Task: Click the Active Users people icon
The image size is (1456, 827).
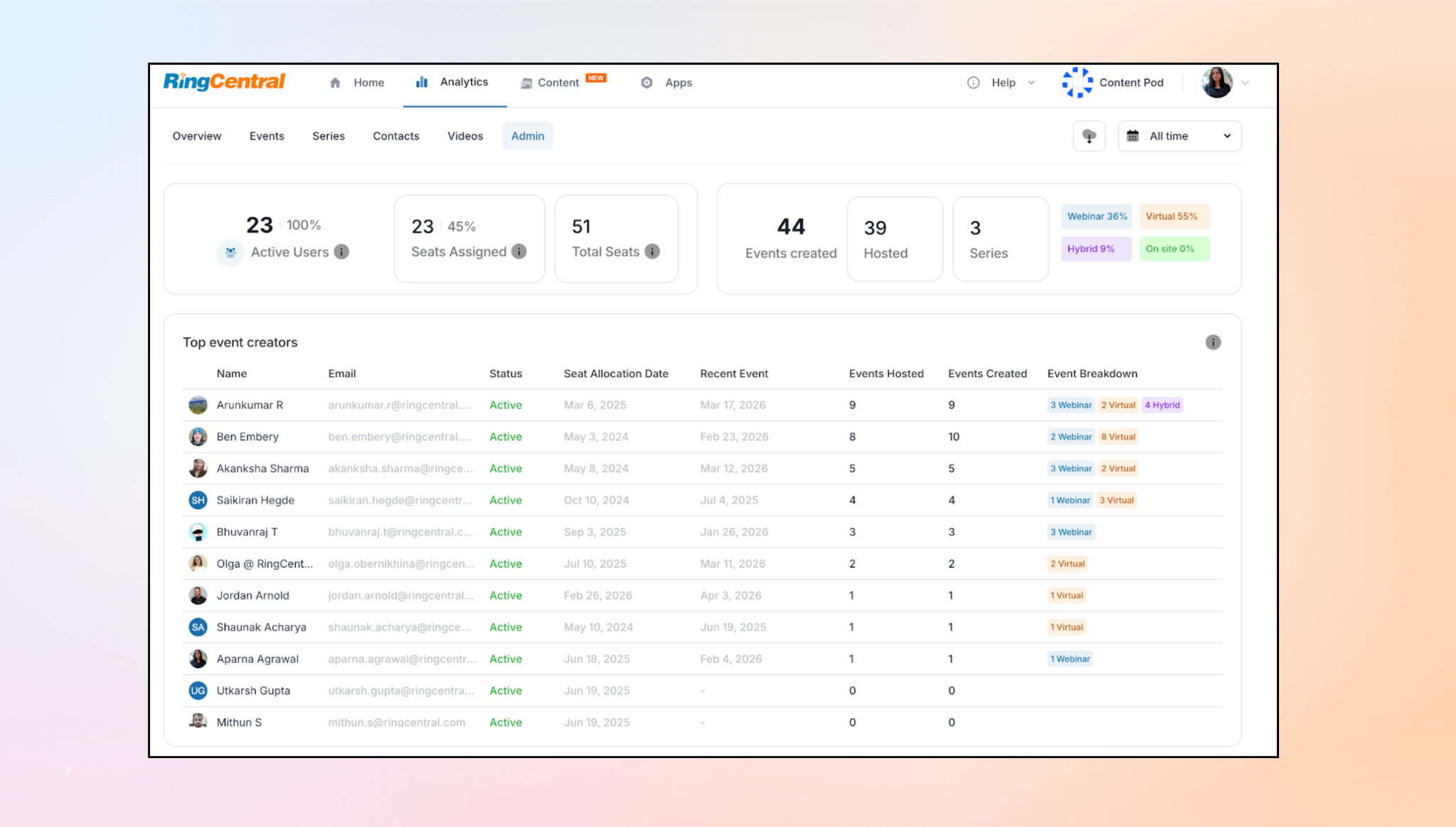Action: pos(230,252)
